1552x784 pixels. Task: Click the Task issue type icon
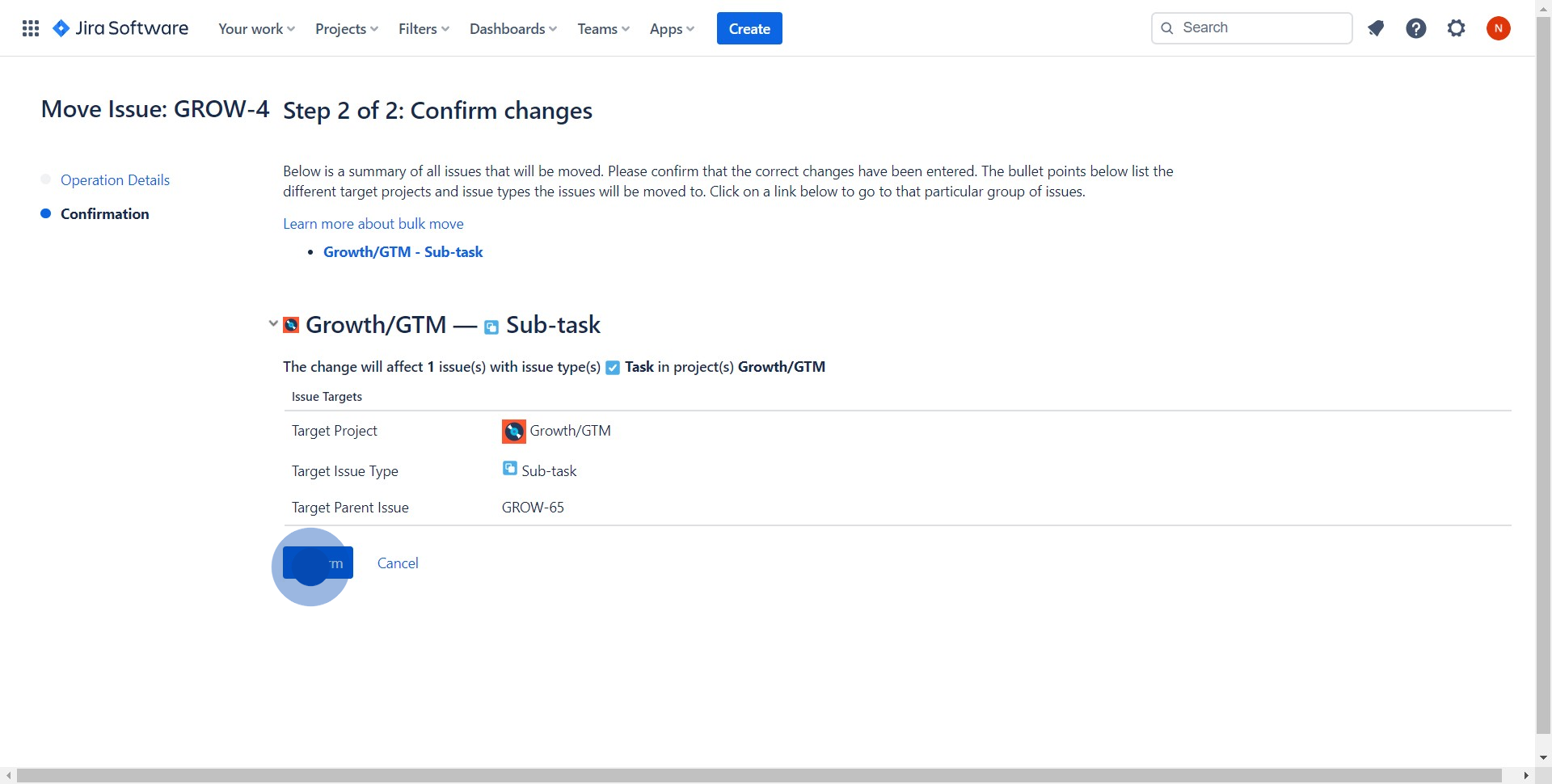point(613,368)
